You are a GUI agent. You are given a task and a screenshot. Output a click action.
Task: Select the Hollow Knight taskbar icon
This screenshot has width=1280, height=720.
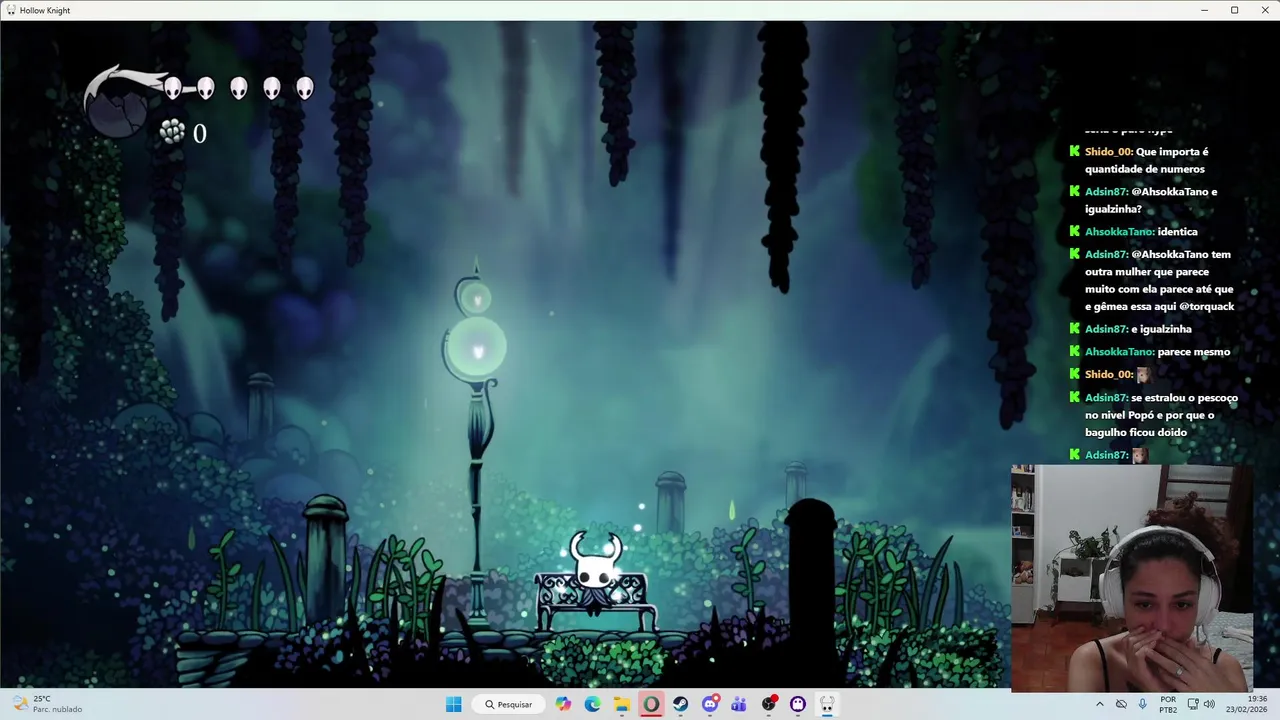click(x=827, y=704)
